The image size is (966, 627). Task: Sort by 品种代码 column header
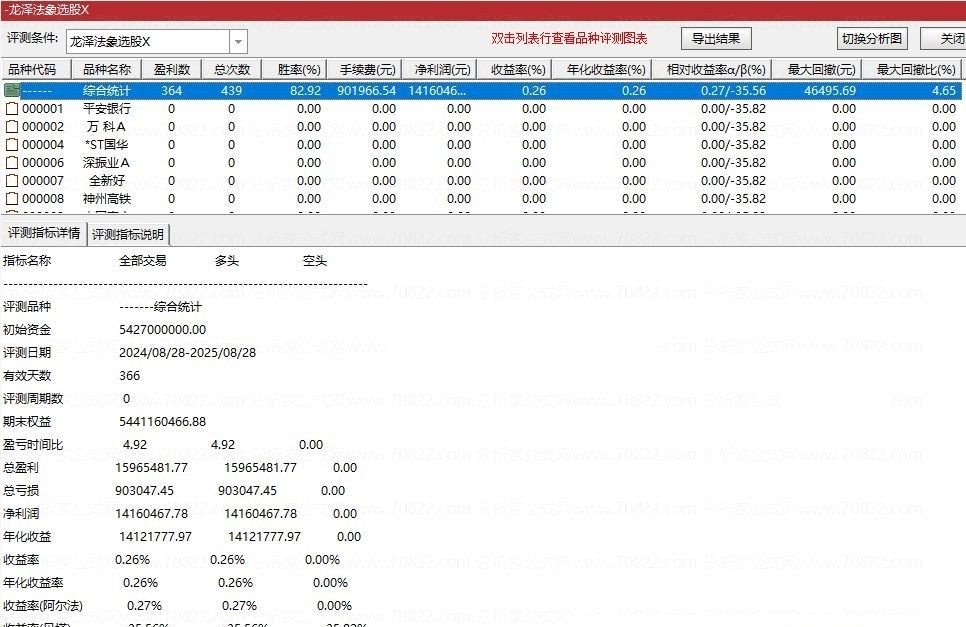click(x=36, y=70)
